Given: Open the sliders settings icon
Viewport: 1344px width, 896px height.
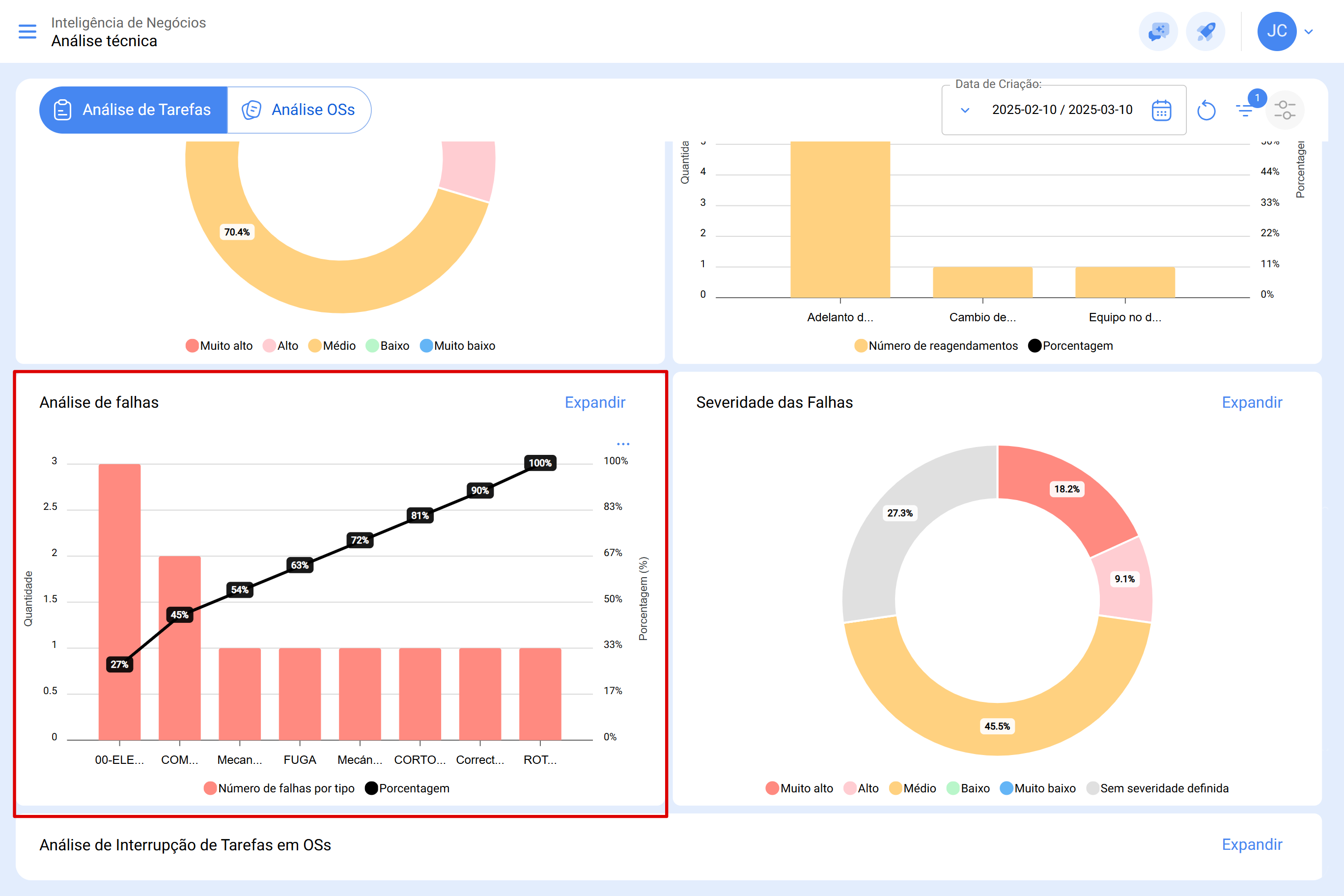Looking at the screenshot, I should (1285, 110).
